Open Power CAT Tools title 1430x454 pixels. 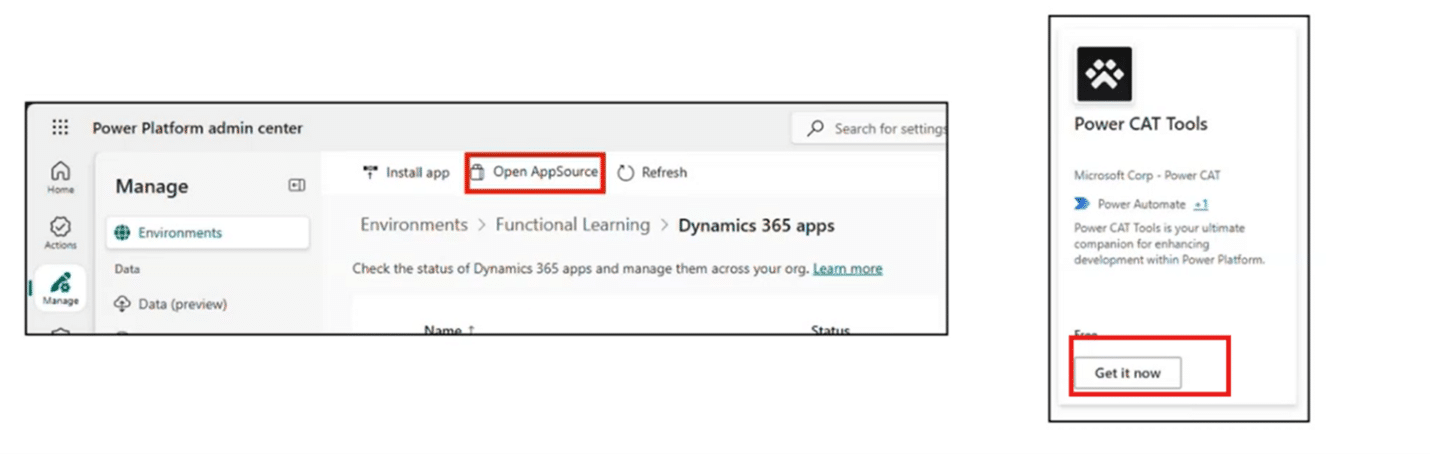pyautogui.click(x=1140, y=124)
